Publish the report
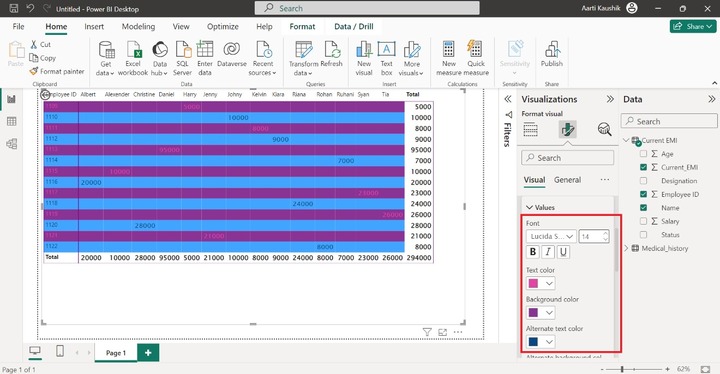Viewport: 720px width, 374px height. (551, 54)
